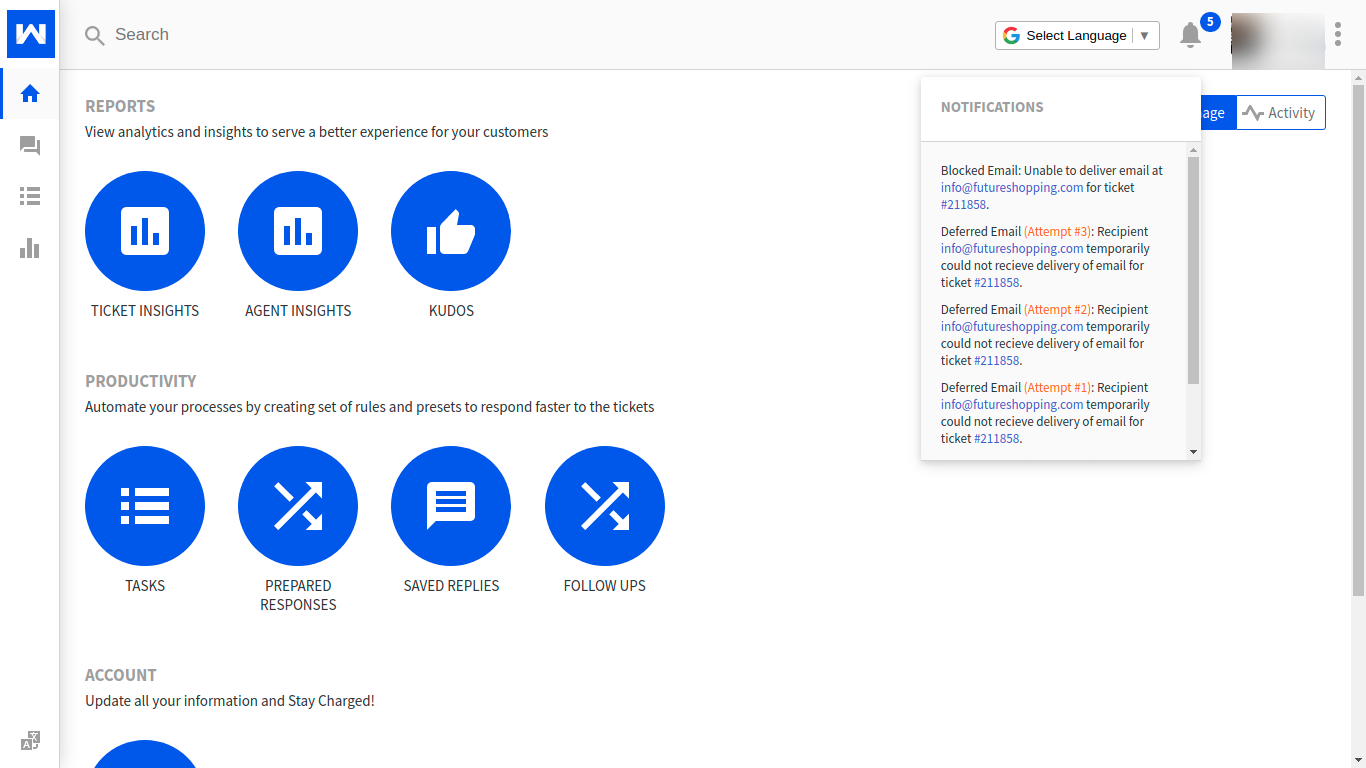Open the task list sidebar icon
This screenshot has height=768, width=1366.
[x=30, y=197]
